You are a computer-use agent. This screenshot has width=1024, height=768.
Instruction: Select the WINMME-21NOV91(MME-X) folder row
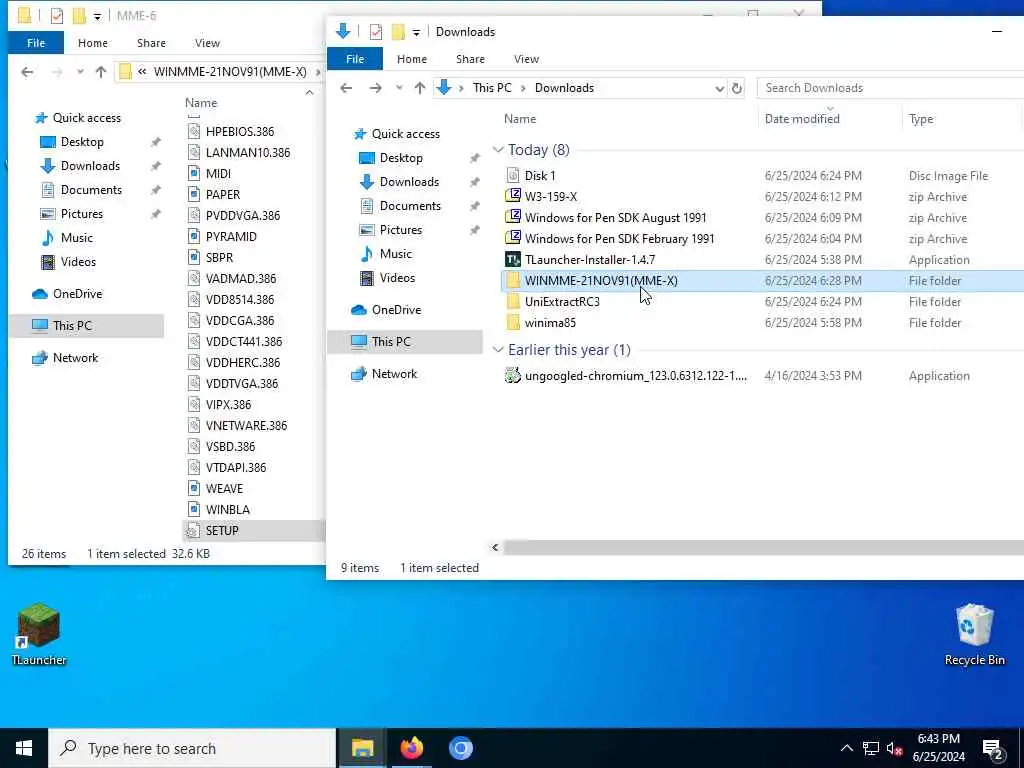point(761,281)
